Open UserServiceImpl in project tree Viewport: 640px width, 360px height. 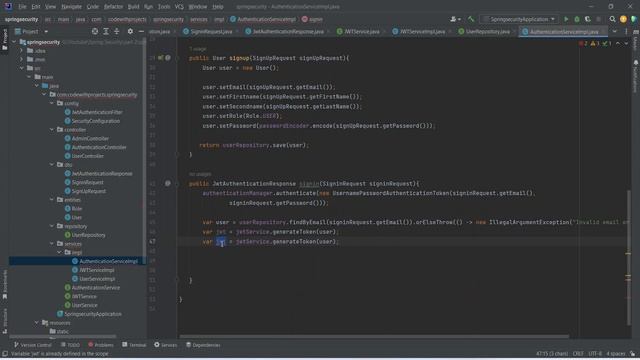pos(93,279)
